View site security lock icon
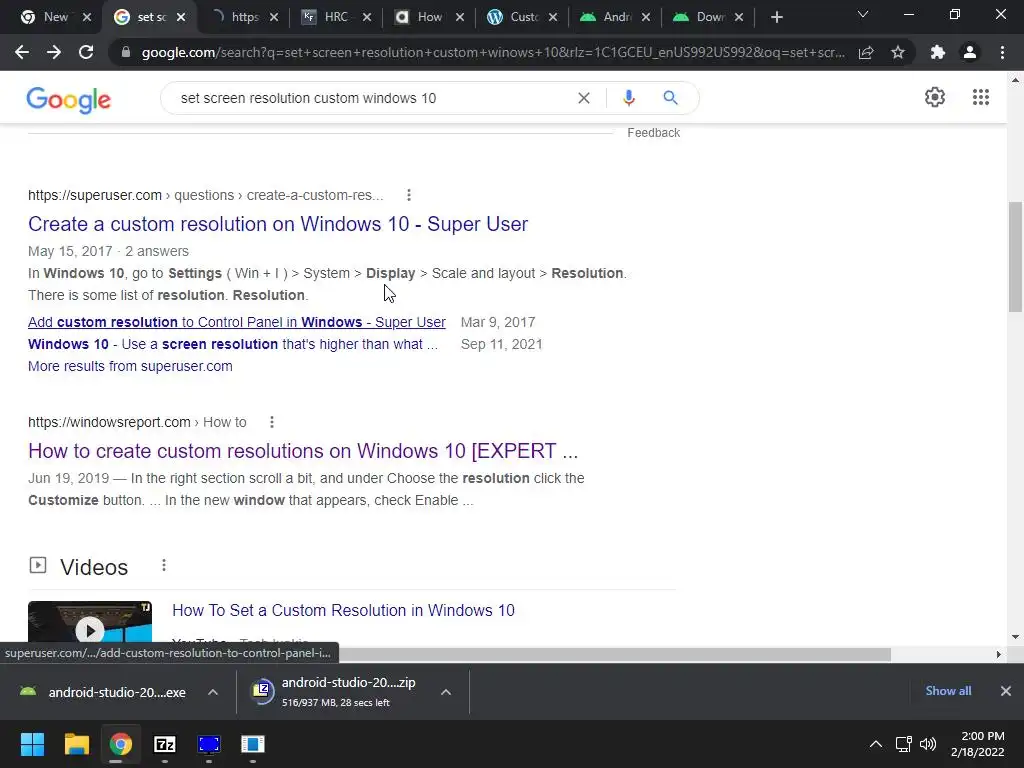Screen dimensions: 1024x768 coord(126,52)
